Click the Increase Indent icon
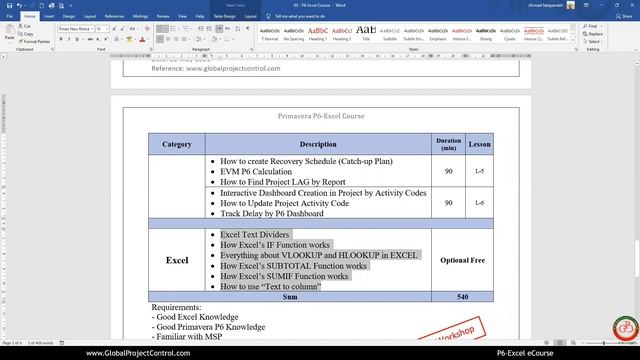Viewport: 640px width, 360px height. tap(209, 29)
